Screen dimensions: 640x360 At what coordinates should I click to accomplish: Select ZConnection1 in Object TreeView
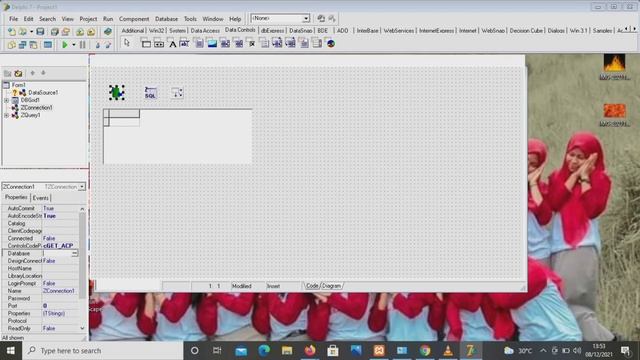36,108
